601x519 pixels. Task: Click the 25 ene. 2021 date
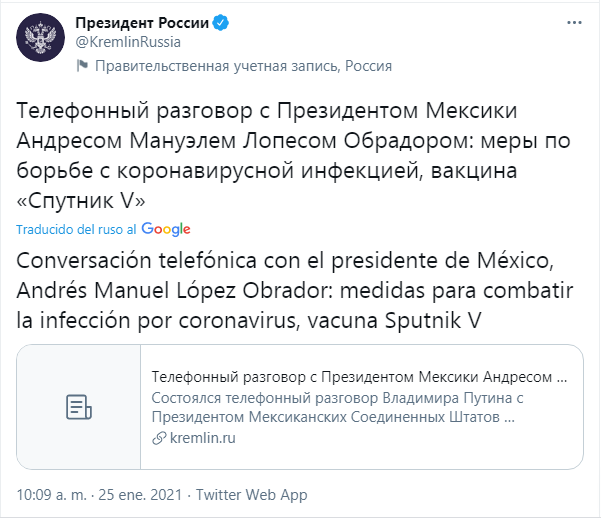click(141, 495)
